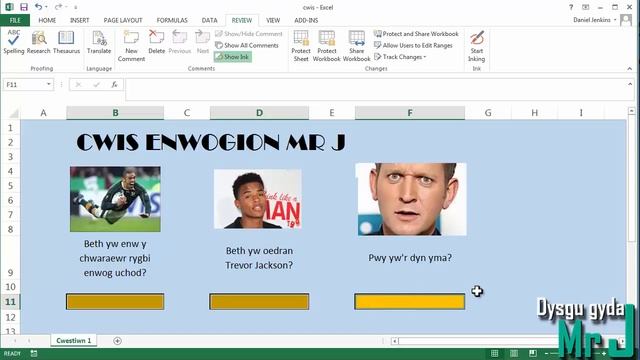Click the gold answer box under Trevor Jackson question

(259, 302)
